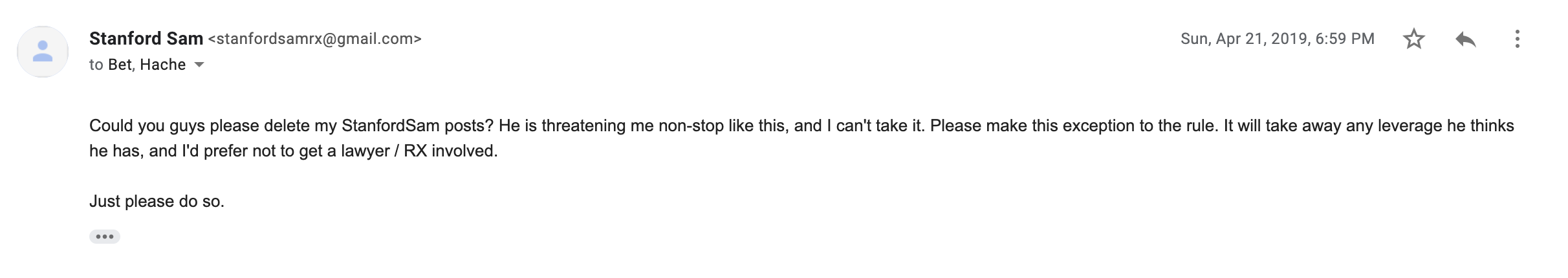This screenshot has height=278, width=1568.
Task: Expand recipient details arrow next to Hache
Action: coord(199,65)
